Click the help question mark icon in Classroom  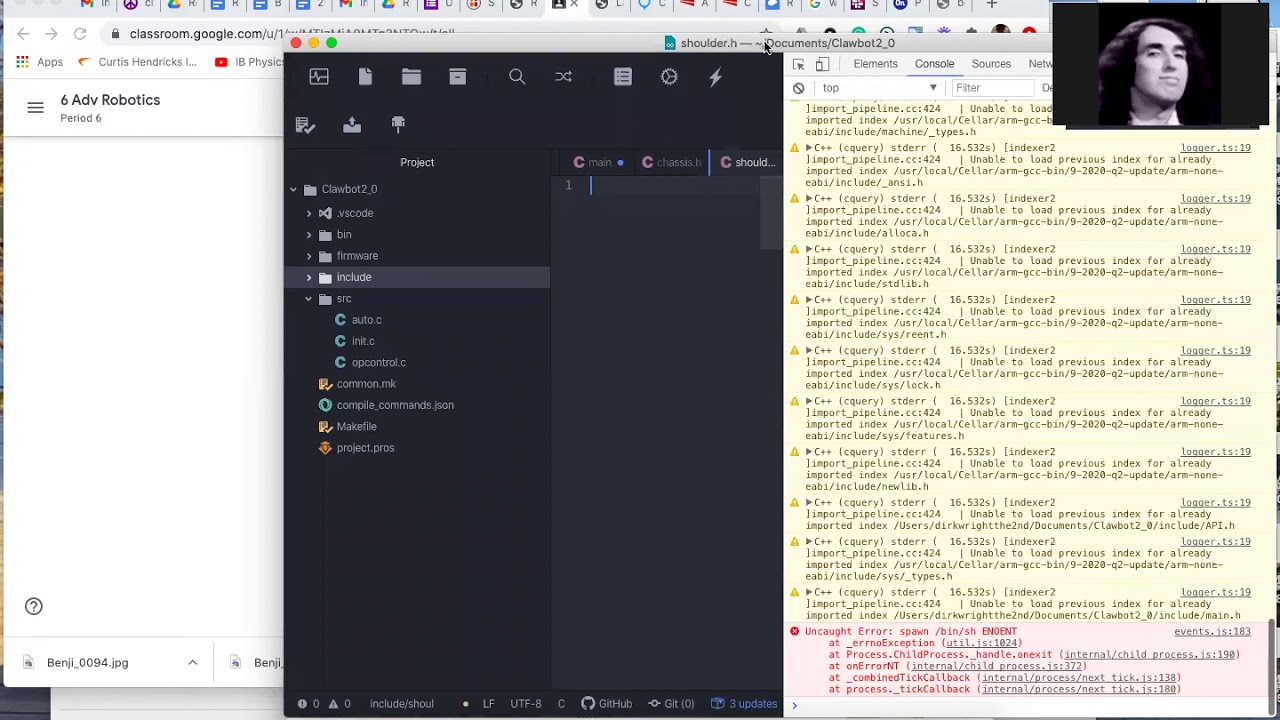[x=34, y=606]
